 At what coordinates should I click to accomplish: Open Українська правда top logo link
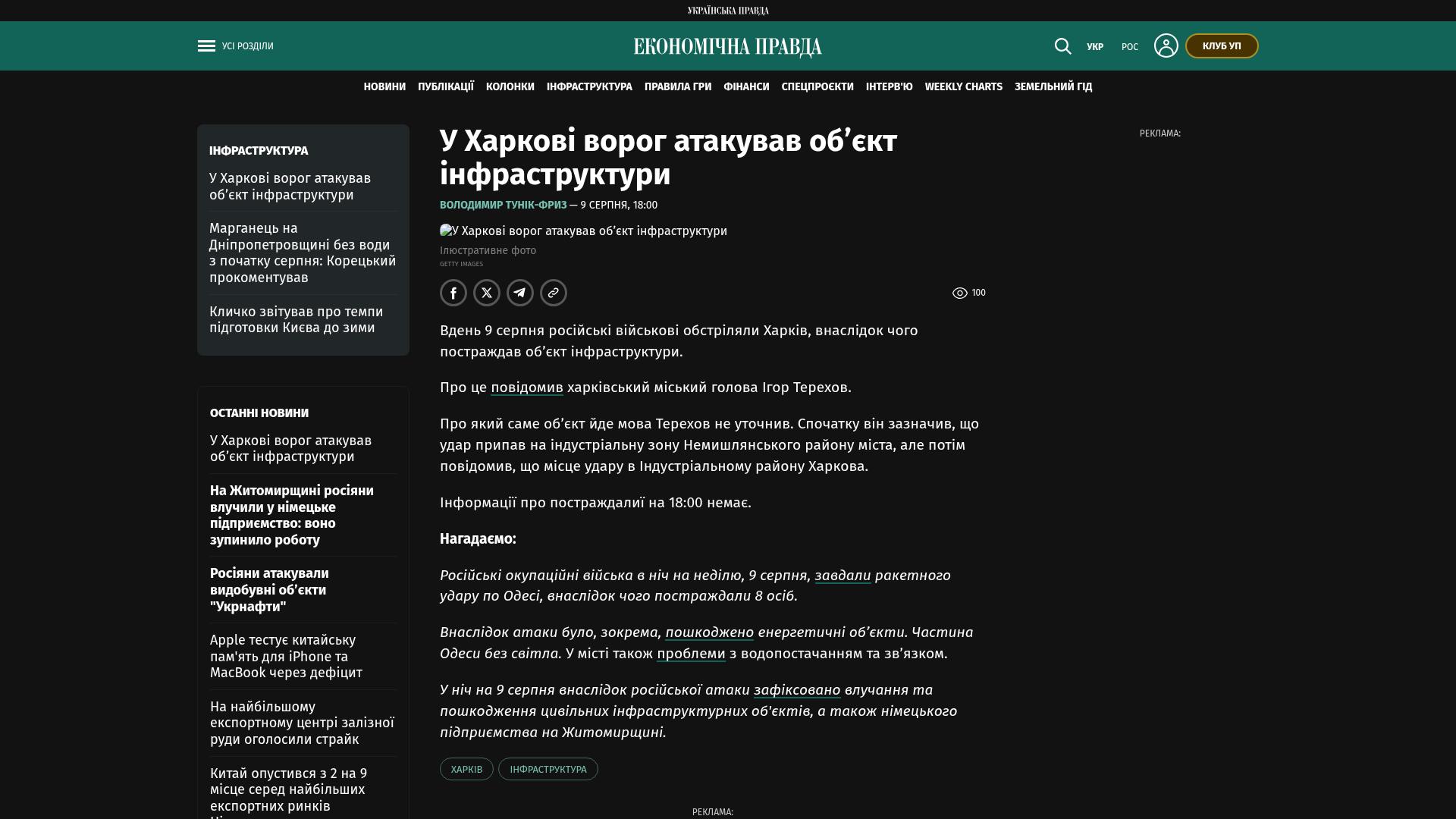click(728, 11)
